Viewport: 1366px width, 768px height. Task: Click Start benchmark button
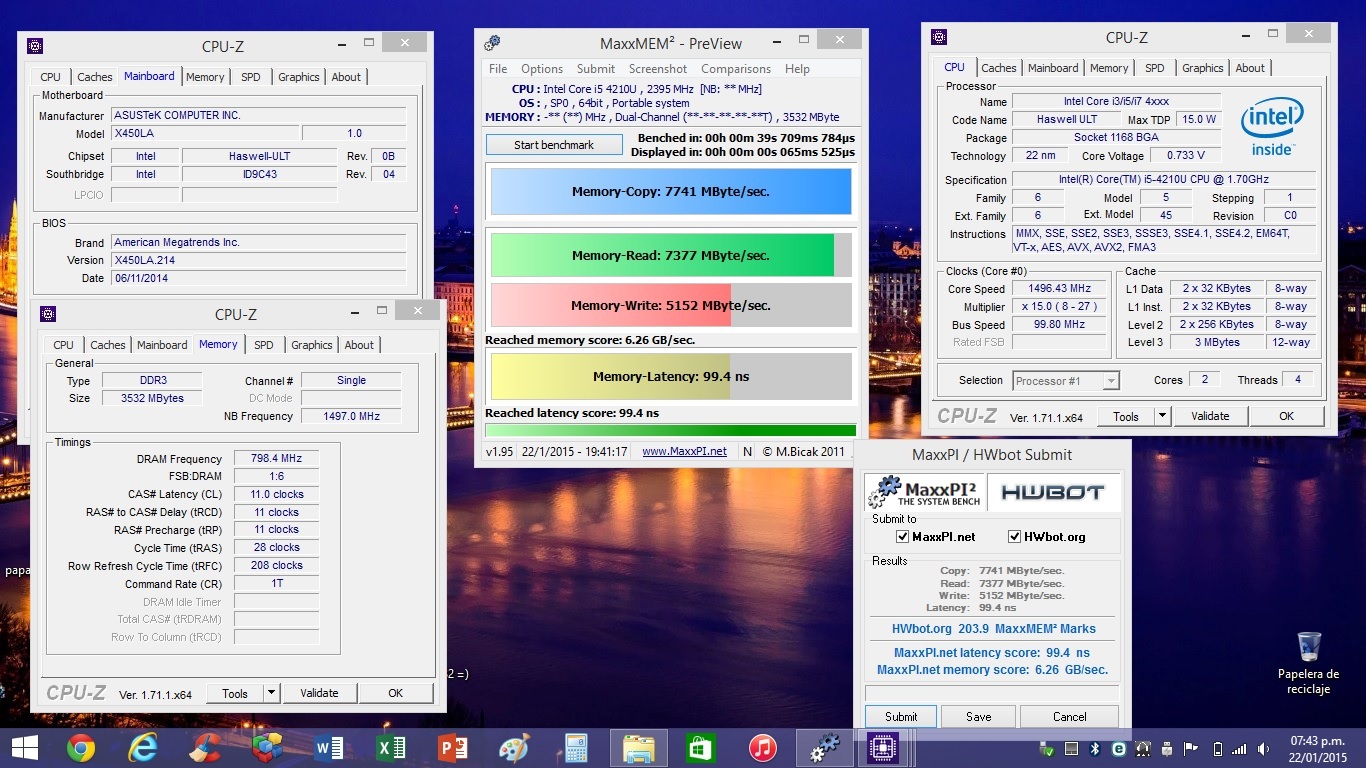click(x=554, y=145)
